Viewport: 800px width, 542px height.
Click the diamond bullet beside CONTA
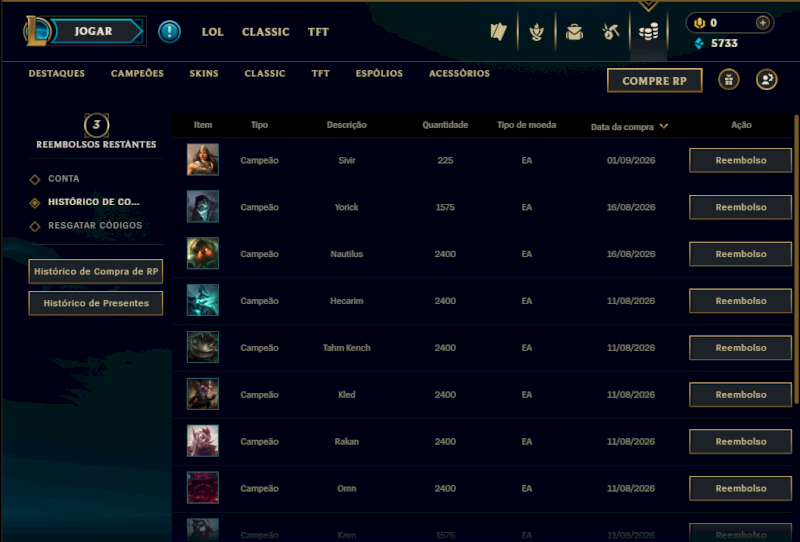tap(35, 180)
